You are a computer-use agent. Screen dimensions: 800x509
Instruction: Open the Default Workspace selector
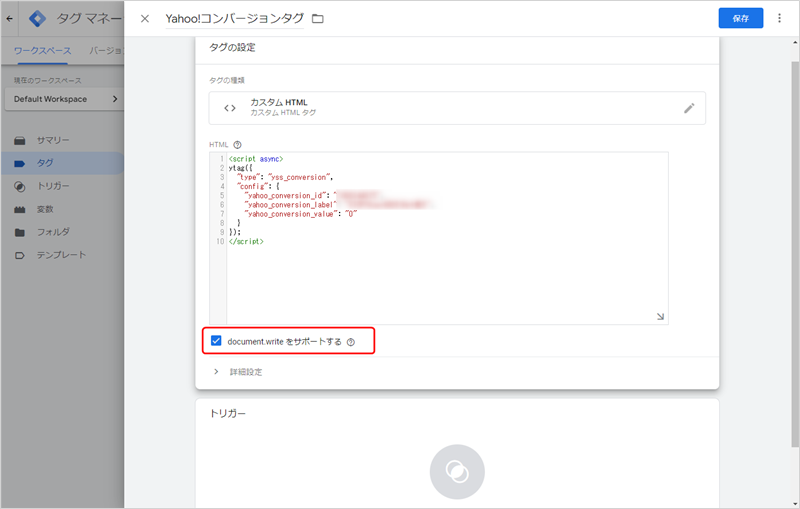pos(64,99)
